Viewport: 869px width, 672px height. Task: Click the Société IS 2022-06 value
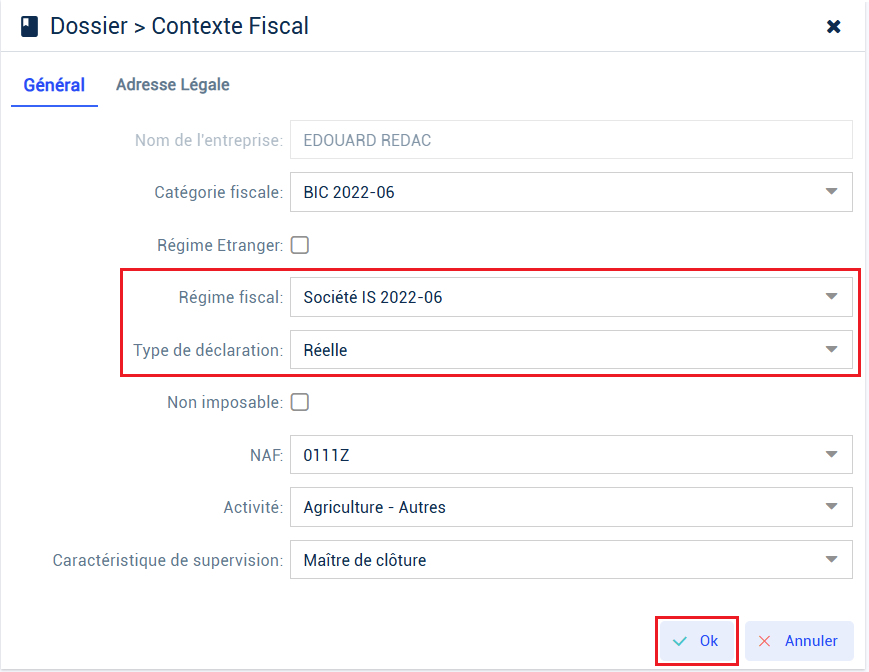372,297
